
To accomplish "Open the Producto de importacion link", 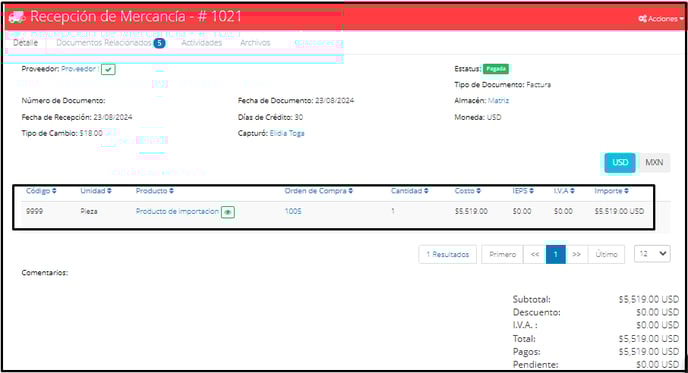I will [x=177, y=211].
